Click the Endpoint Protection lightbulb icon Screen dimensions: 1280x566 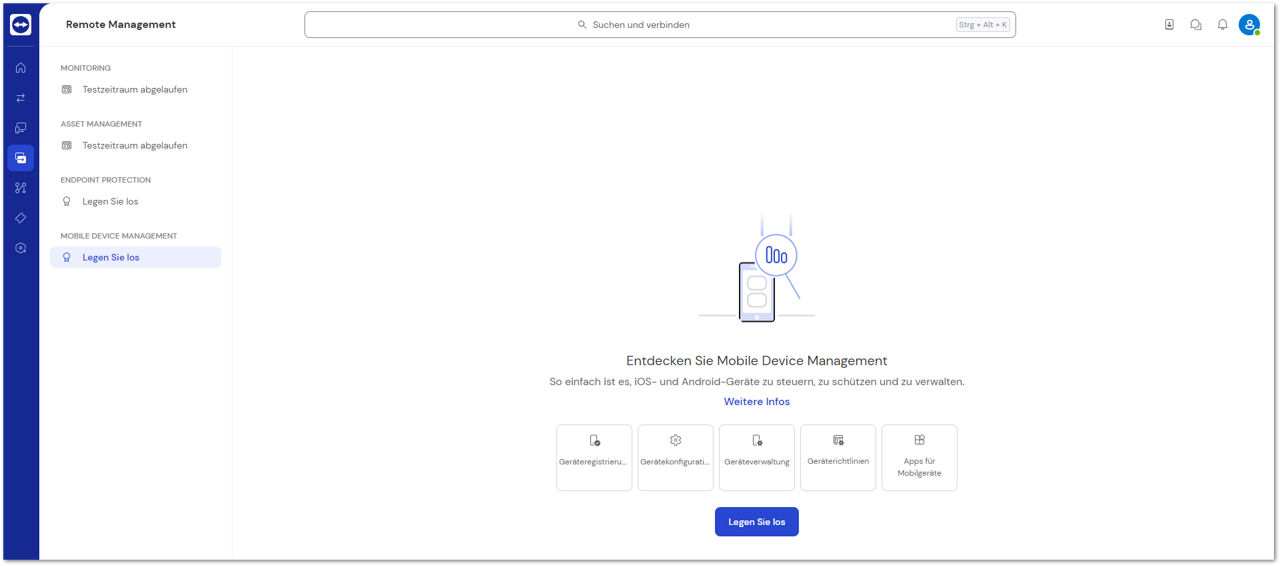coord(67,202)
